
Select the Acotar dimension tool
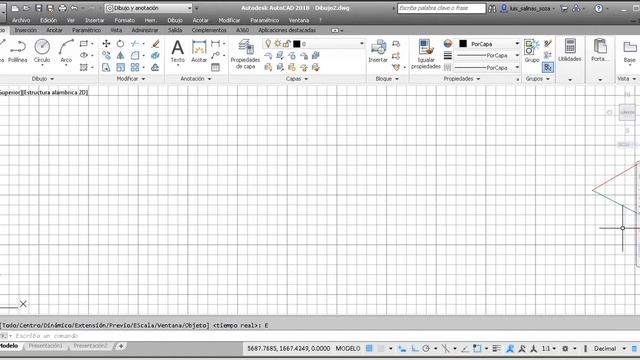point(199,51)
